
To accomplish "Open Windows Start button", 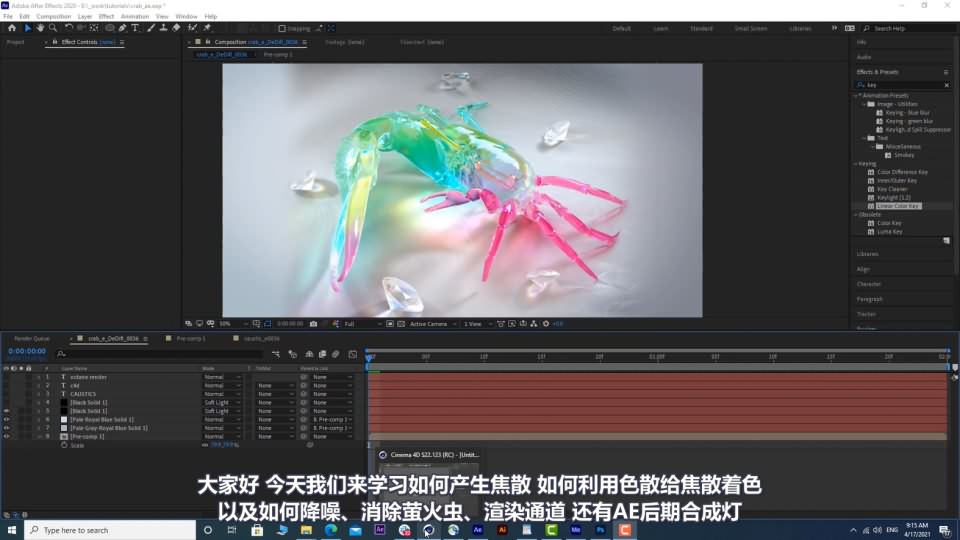I will [x=12, y=530].
